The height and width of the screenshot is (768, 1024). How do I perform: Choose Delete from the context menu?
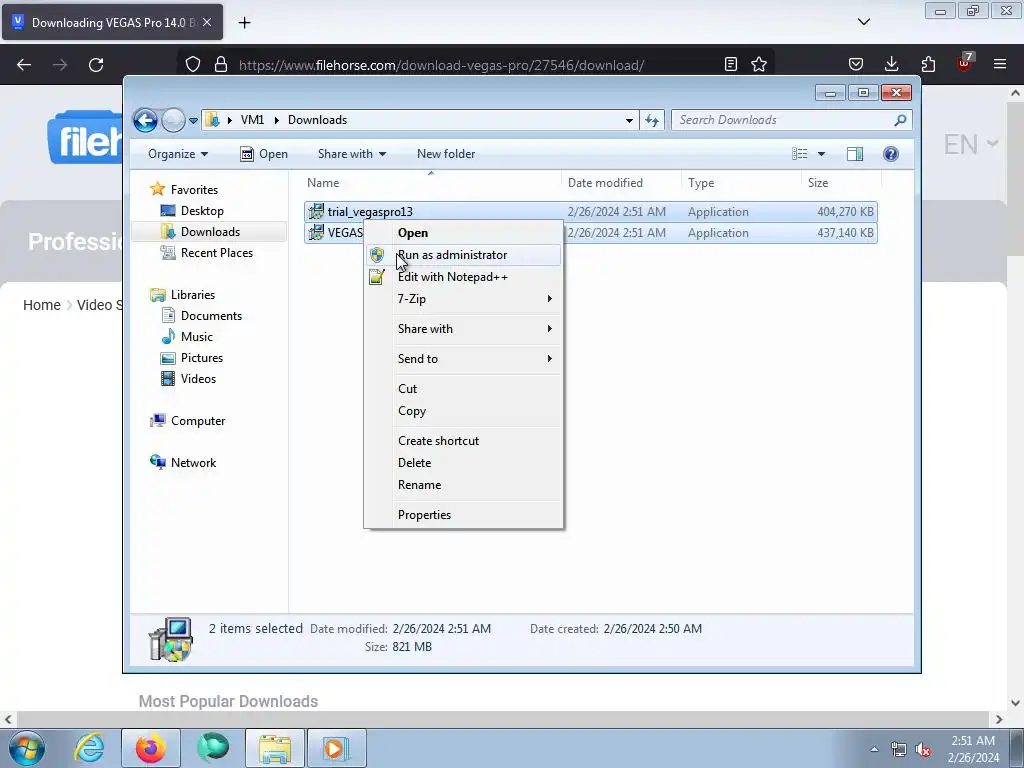tap(463, 463)
